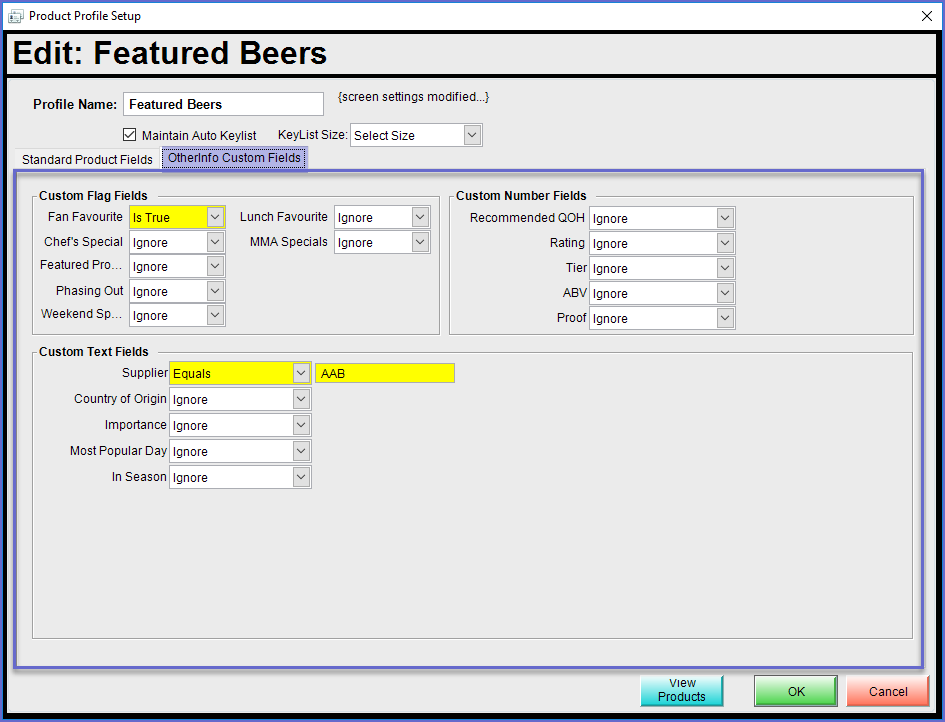Toggle the Maintain Auto Keylist checkbox
The height and width of the screenshot is (722, 945).
tap(129, 135)
